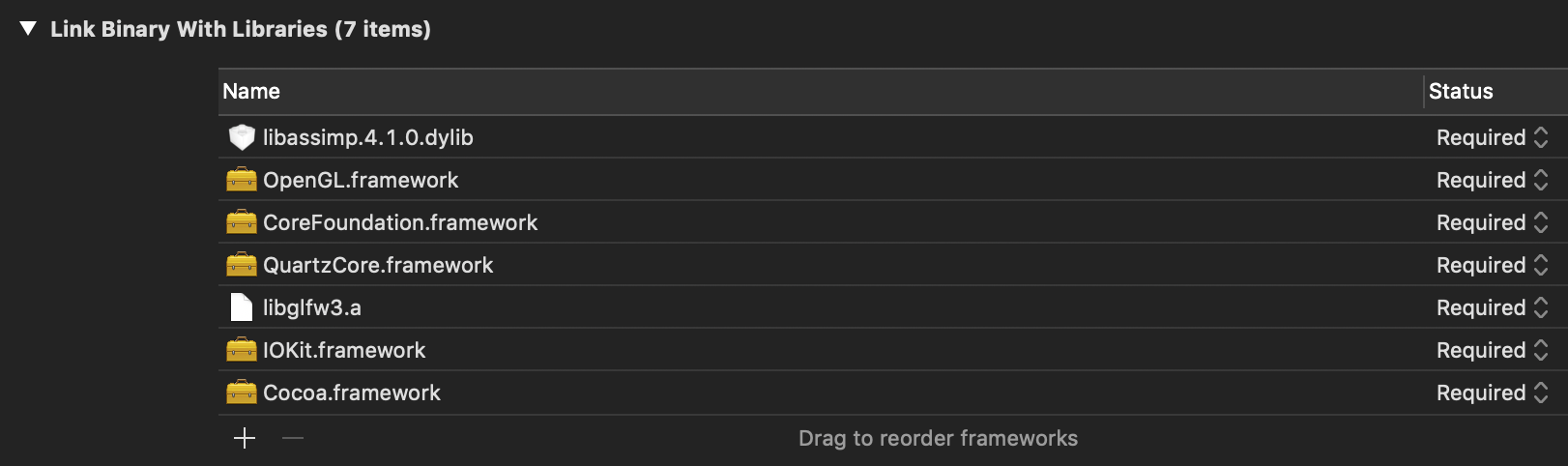
Task: Open status dropdown for libassimp.4.1.0.dylib
Action: coord(1492,137)
